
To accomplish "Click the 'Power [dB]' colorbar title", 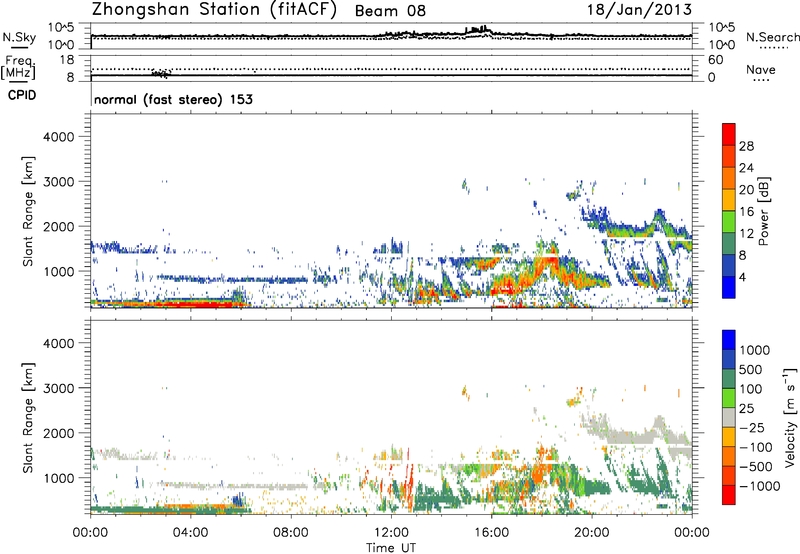I will click(x=764, y=211).
